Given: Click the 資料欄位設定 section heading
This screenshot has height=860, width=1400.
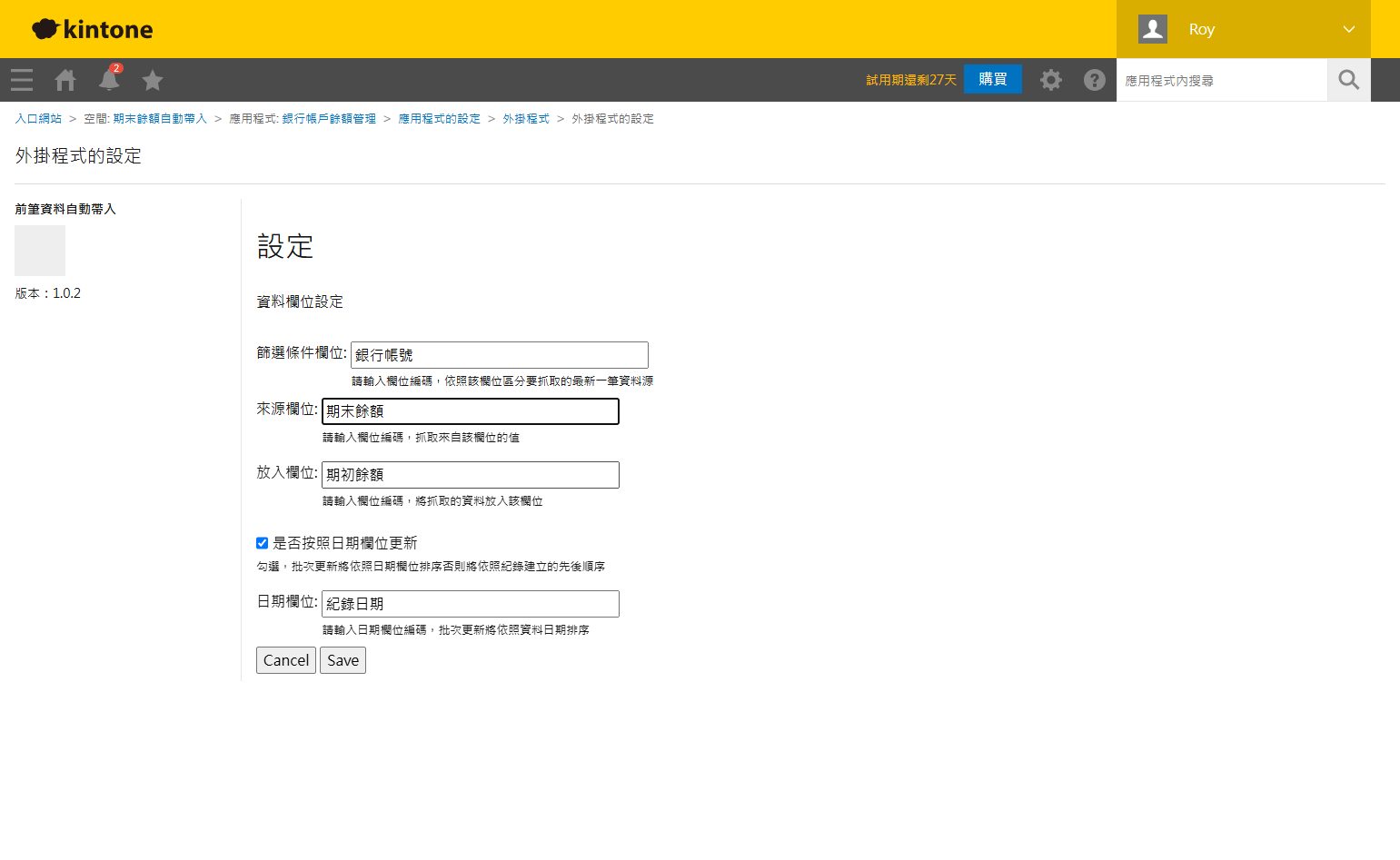Looking at the screenshot, I should point(300,301).
